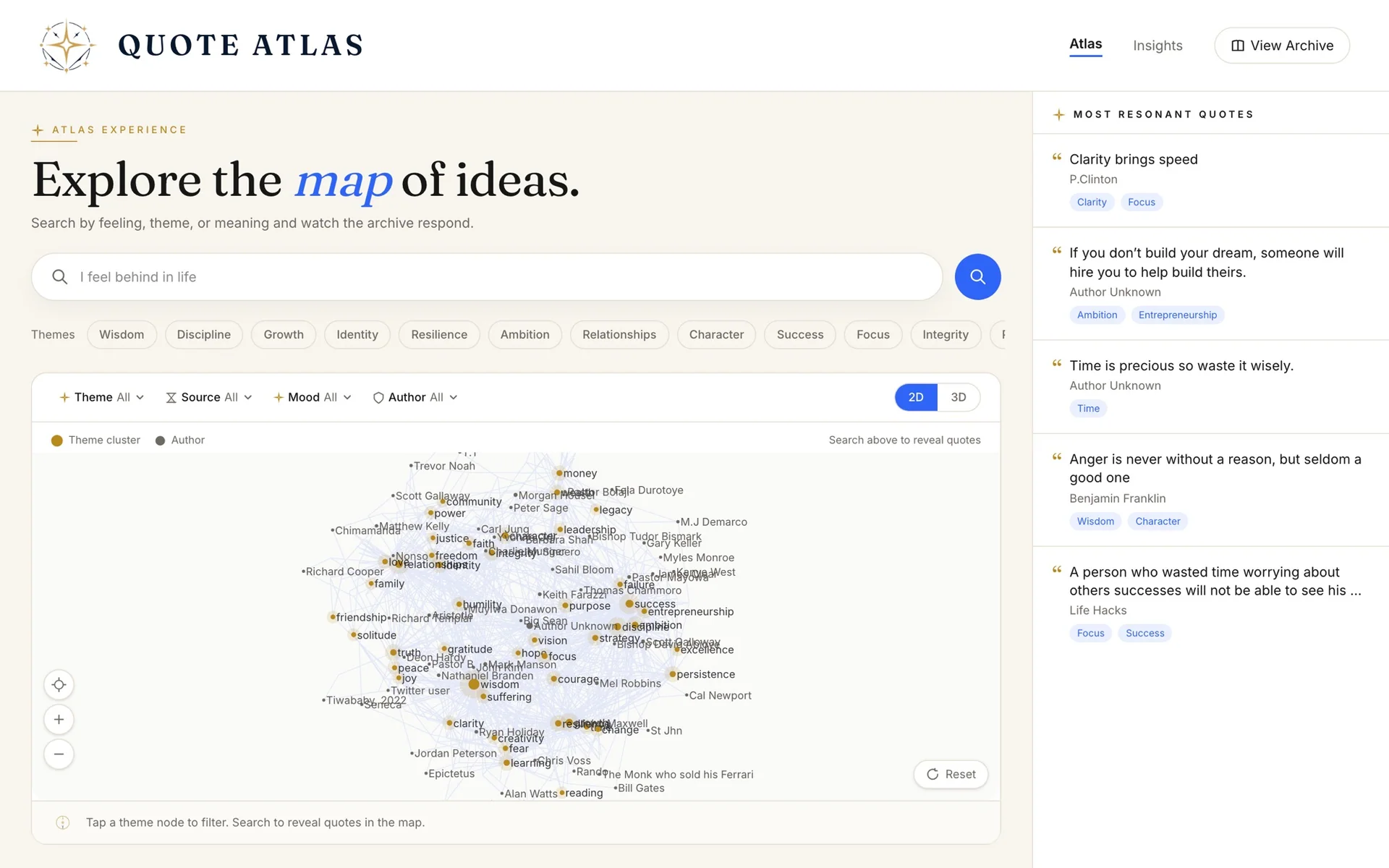Select the Growth theme chip
Viewport: 1389px width, 868px height.
pyautogui.click(x=284, y=334)
